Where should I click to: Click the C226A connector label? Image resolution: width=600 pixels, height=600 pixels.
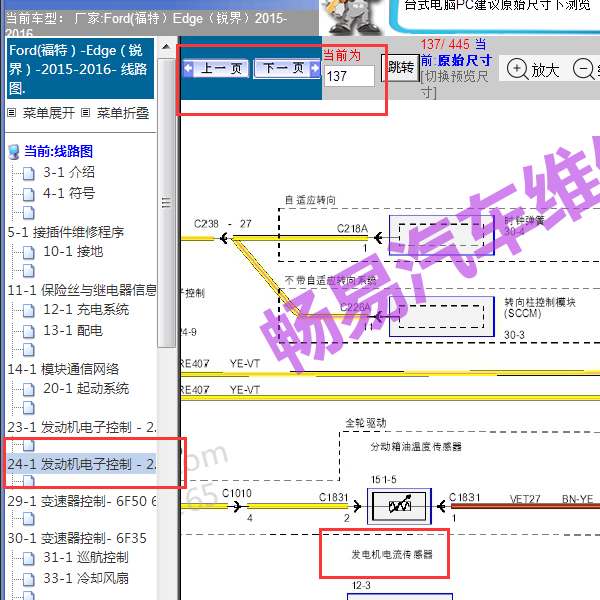click(355, 307)
